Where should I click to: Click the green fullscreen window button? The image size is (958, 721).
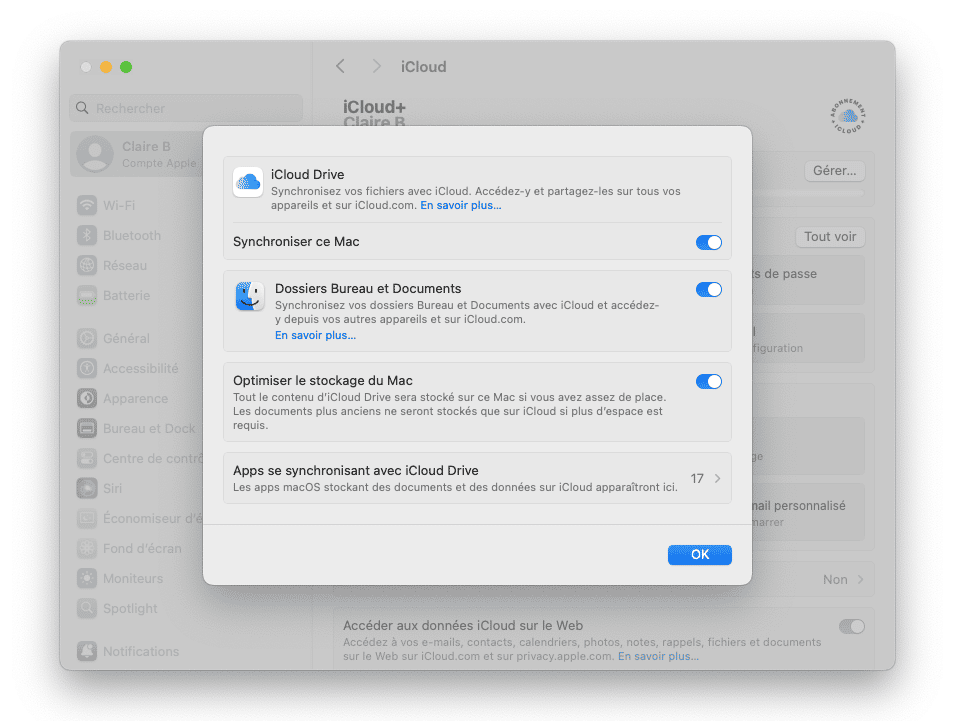[x=126, y=67]
